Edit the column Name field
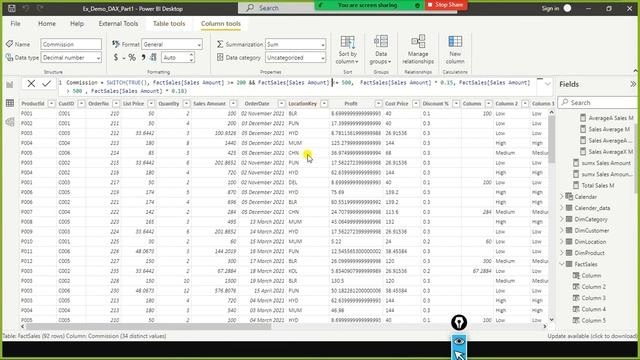Image resolution: width=640 pixels, height=360 pixels. pos(71,44)
